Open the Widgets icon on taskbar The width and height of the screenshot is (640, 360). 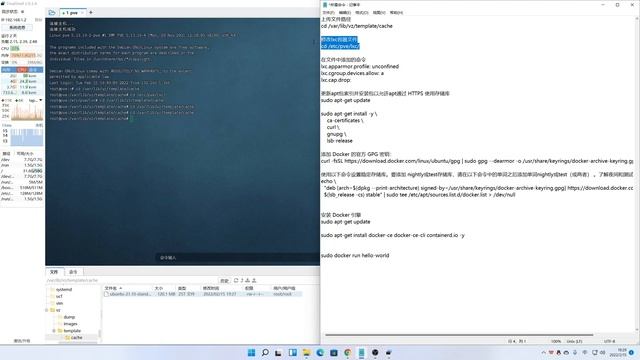[293, 352]
